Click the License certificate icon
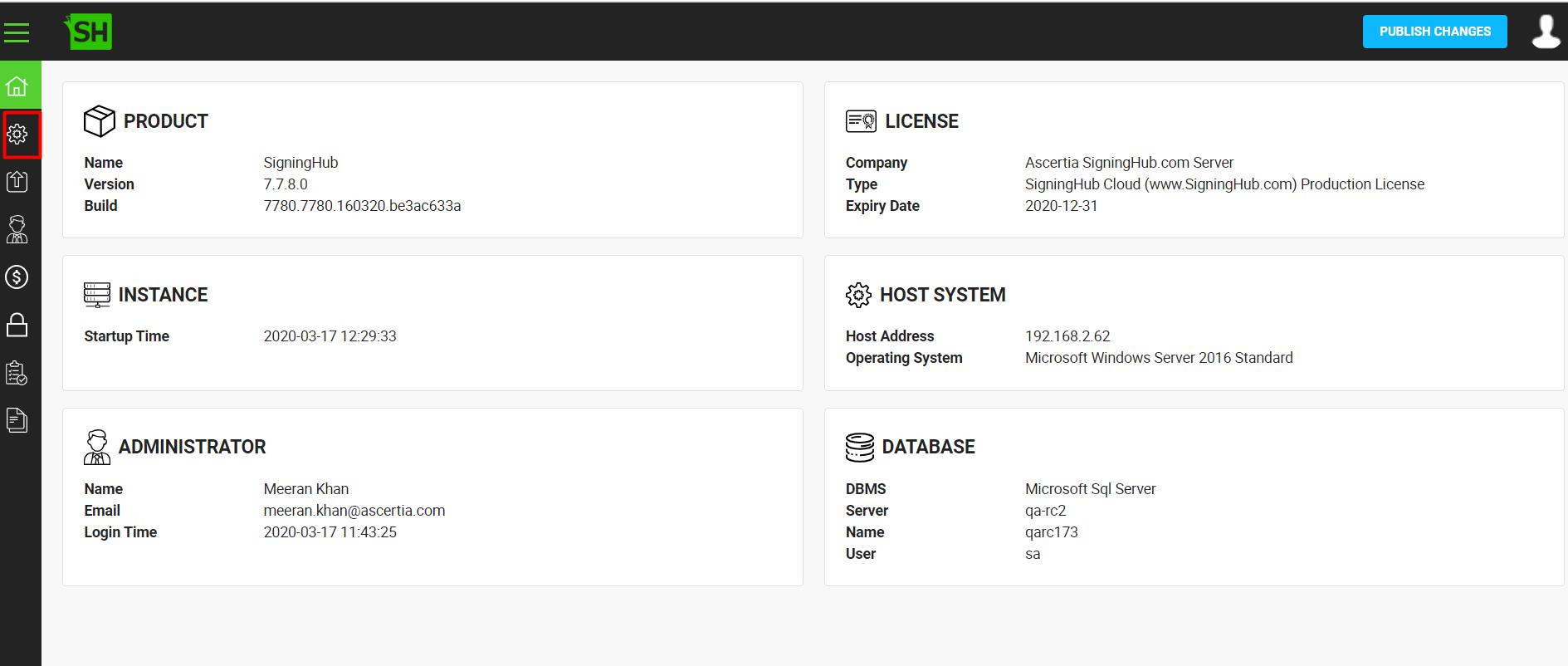The image size is (1568, 666). click(x=861, y=121)
